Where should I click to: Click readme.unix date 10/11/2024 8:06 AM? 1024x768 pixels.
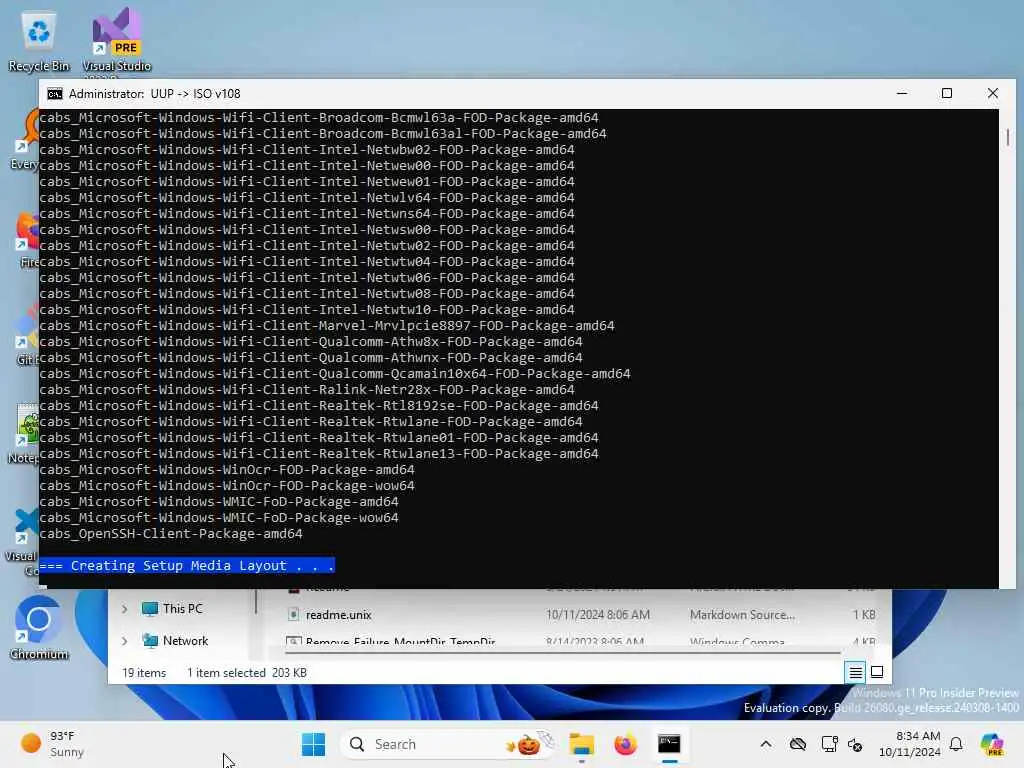point(598,615)
